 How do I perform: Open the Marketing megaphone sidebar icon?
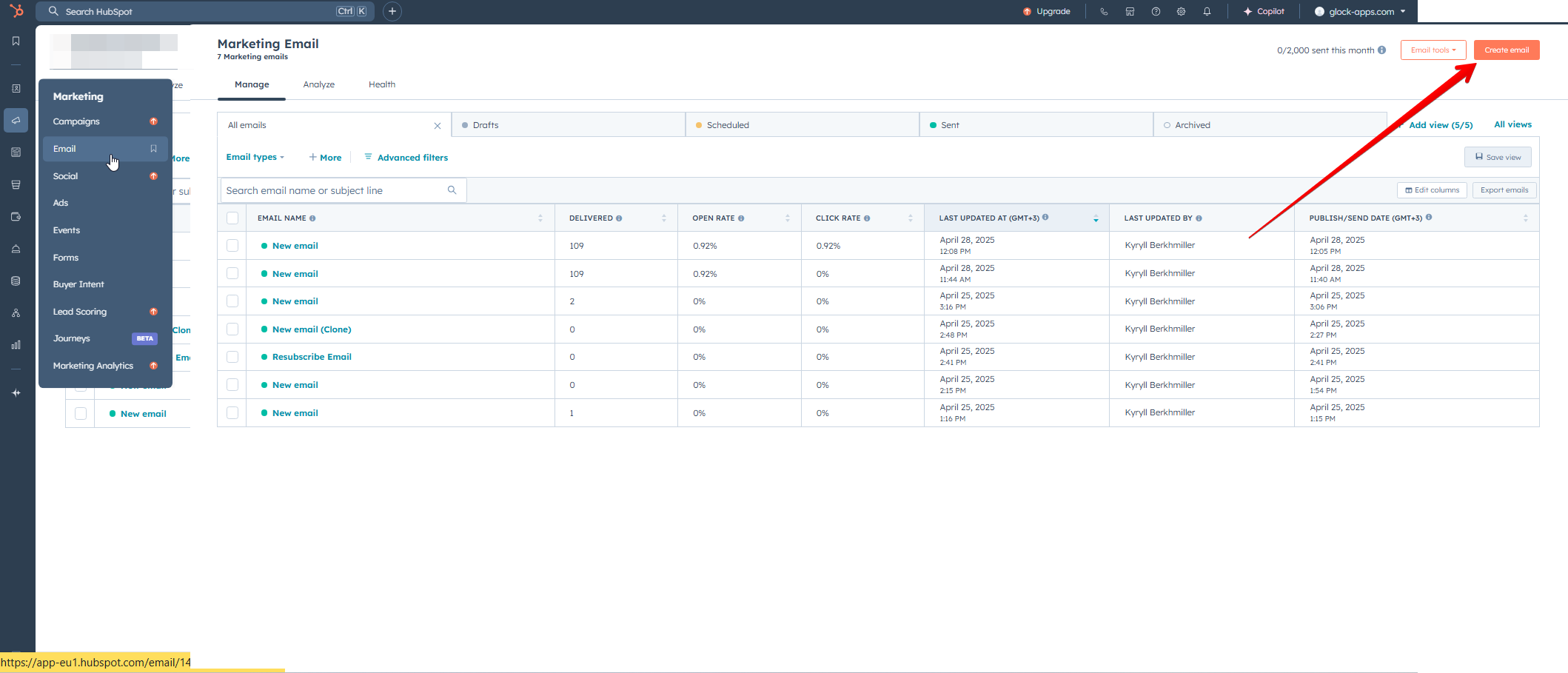[16, 120]
